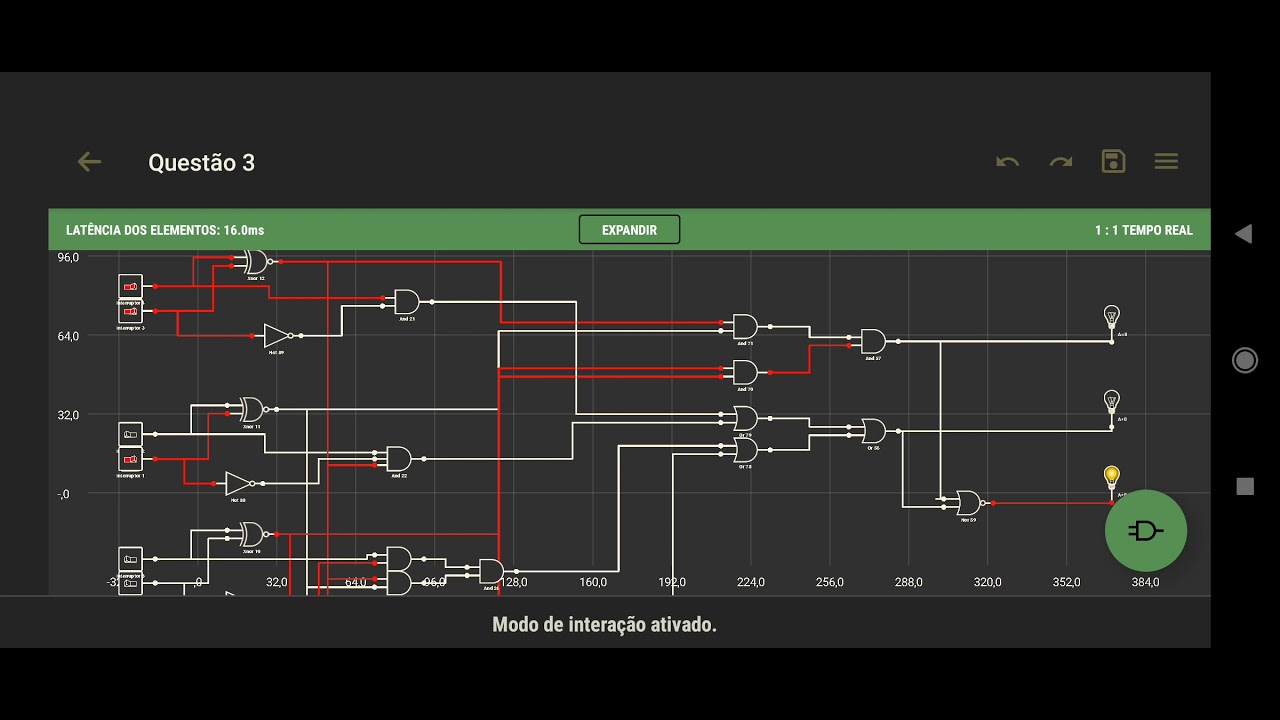This screenshot has width=1280, height=720.
Task: Select the And 71 gate
Action: coord(745,327)
